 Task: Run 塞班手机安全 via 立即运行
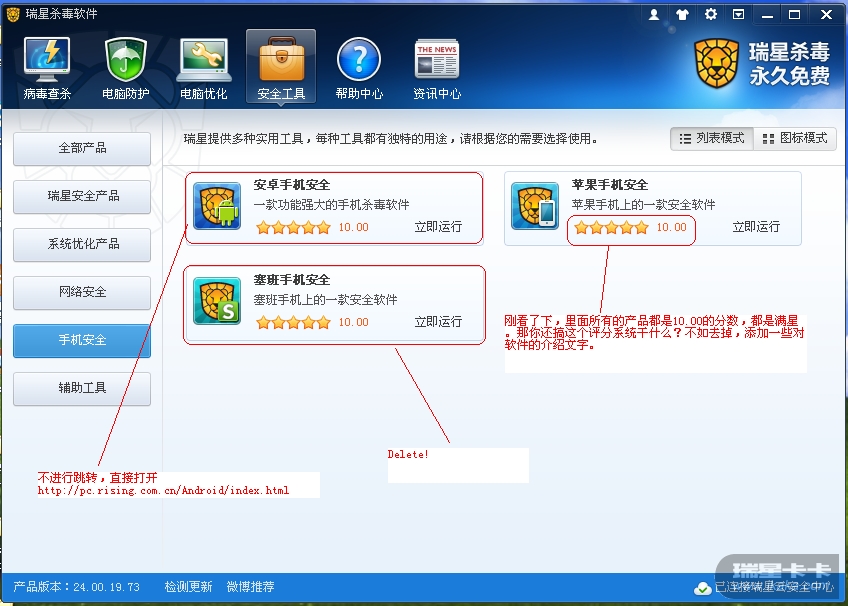tap(438, 322)
